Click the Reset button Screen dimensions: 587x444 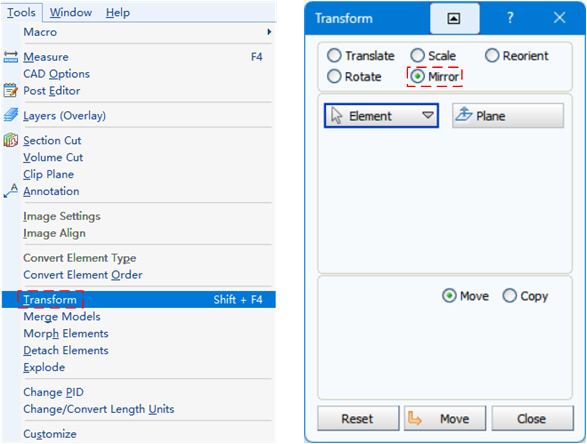click(358, 418)
